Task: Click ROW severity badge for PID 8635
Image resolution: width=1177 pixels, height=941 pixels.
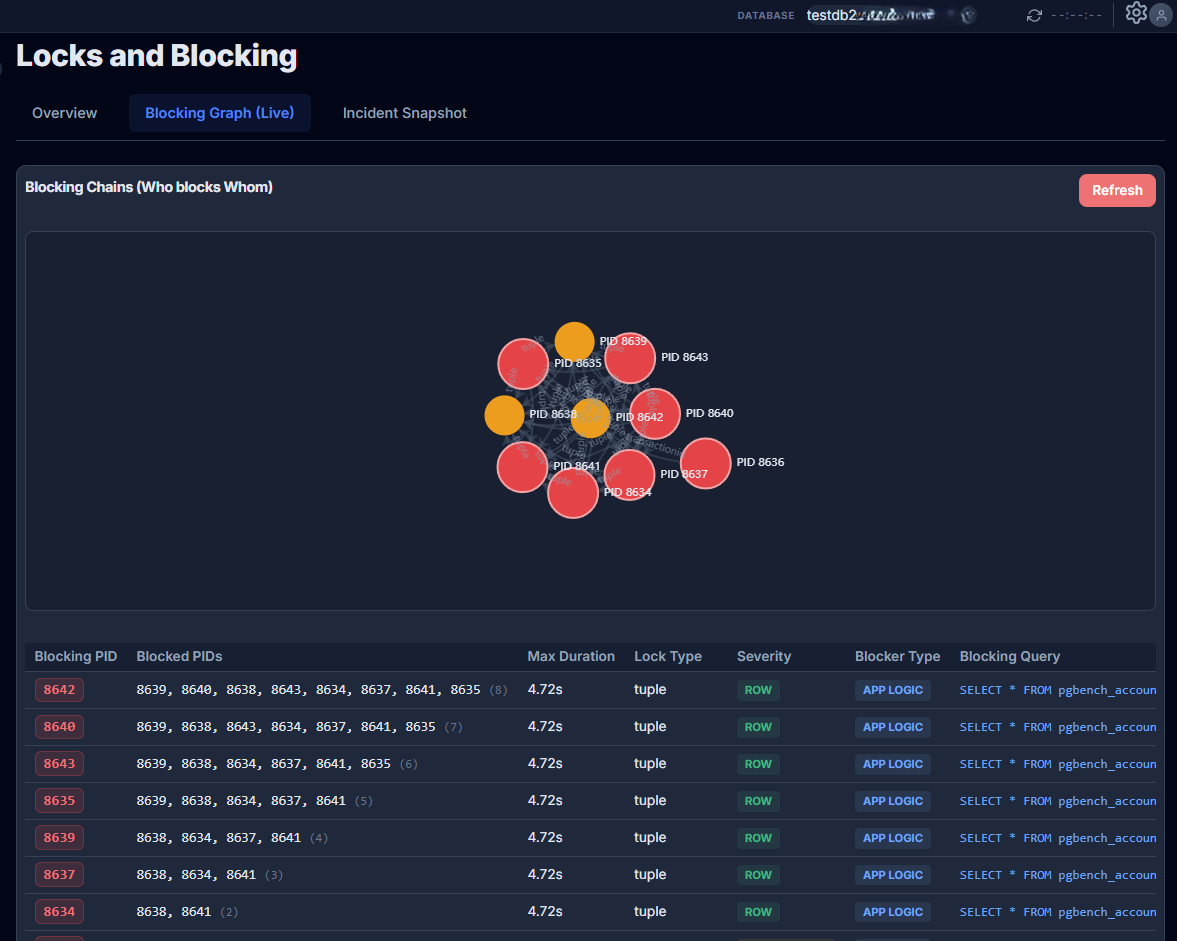Action: click(x=758, y=801)
